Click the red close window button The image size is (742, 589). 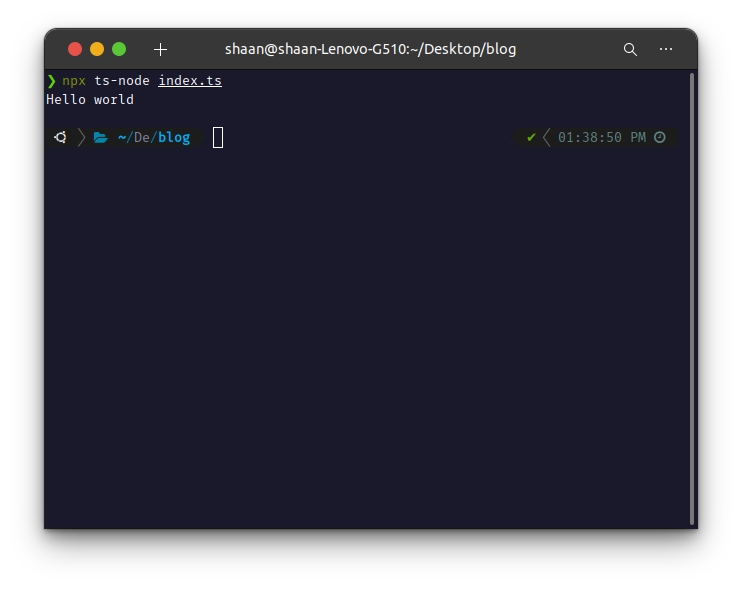coord(75,49)
